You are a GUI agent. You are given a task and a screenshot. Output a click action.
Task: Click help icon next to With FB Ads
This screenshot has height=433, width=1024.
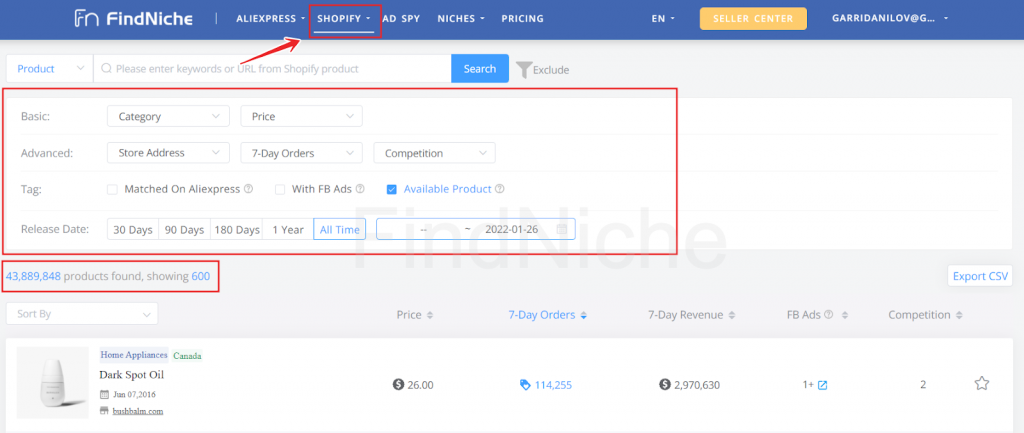coord(360,189)
